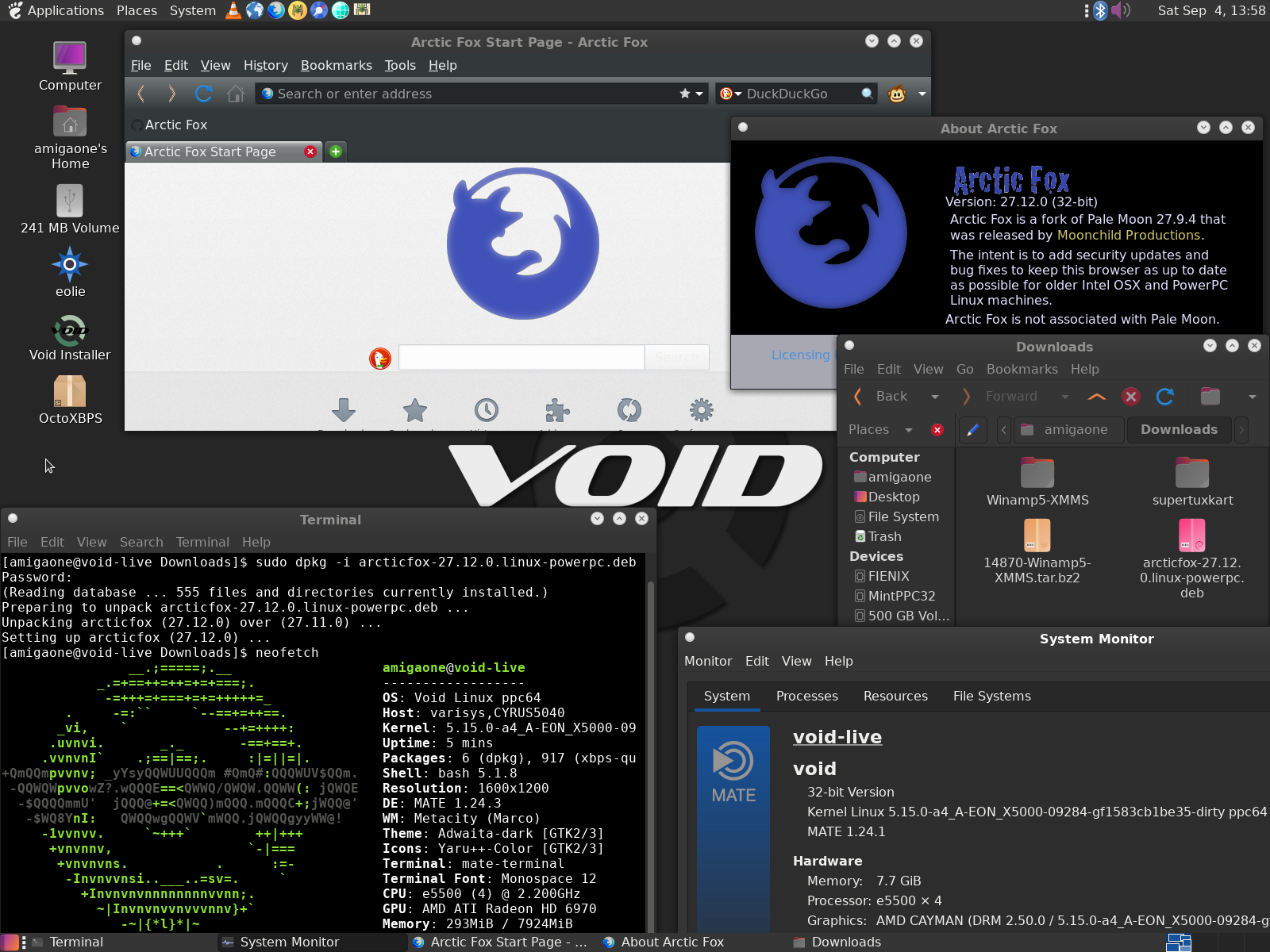Expand the Places sidebar selector dropdown
The height and width of the screenshot is (952, 1270).
(909, 430)
